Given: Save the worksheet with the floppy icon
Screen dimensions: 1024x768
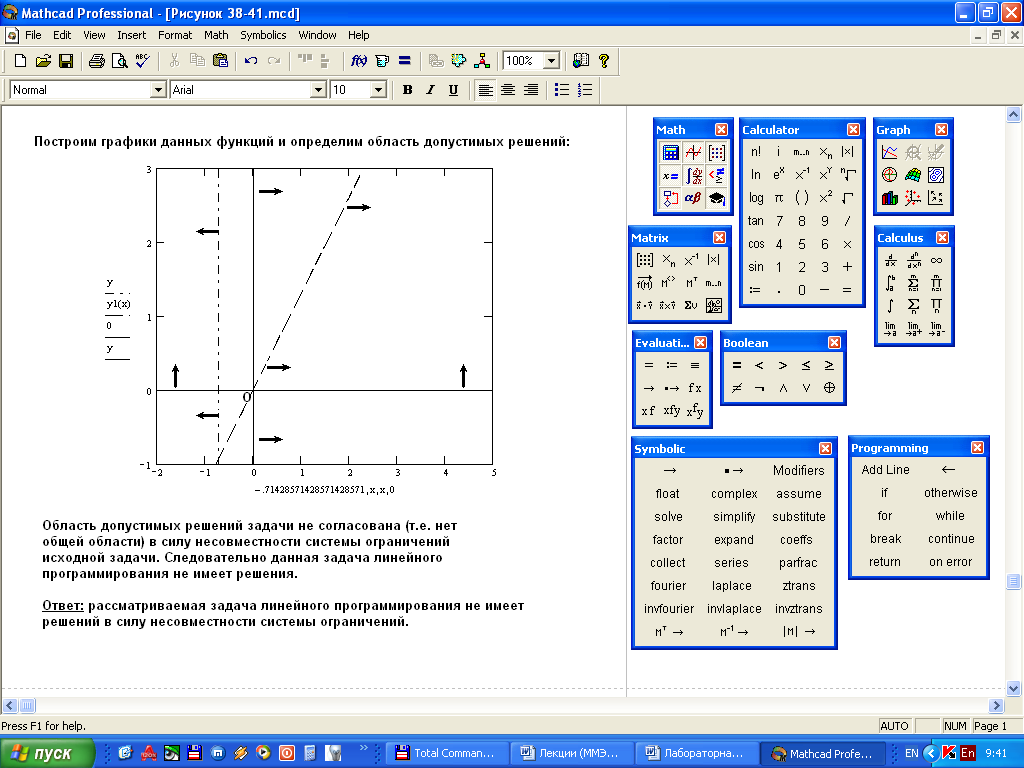Looking at the screenshot, I should point(65,61).
